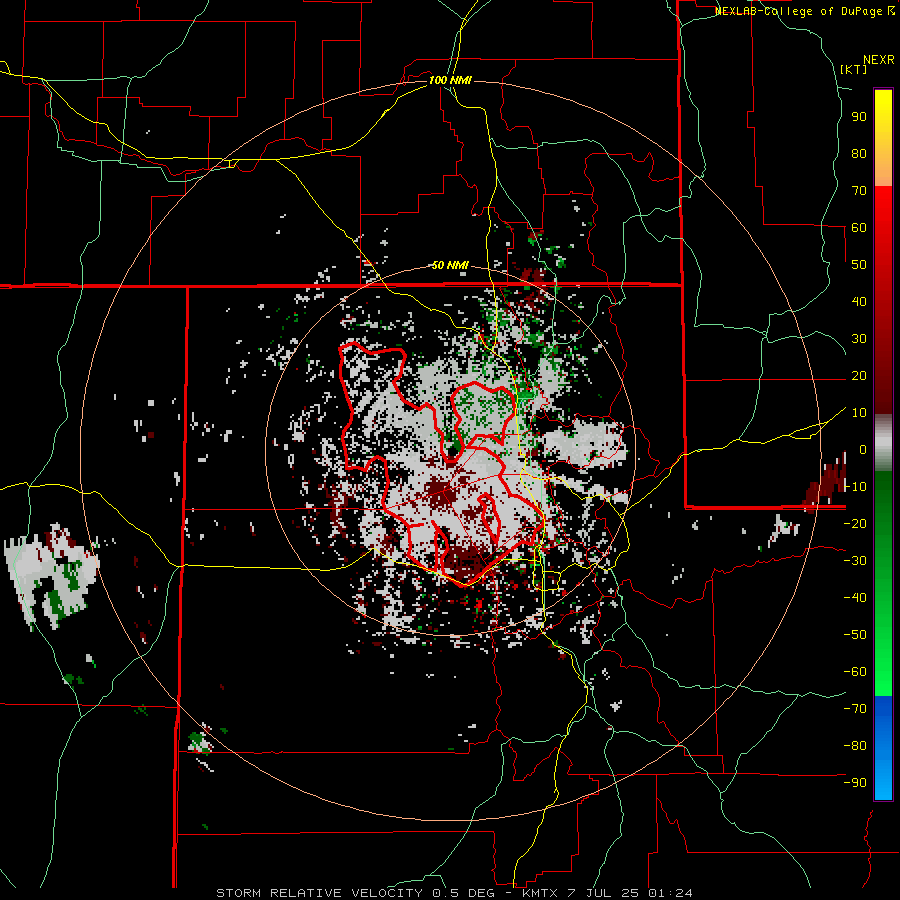Select the -70 value on velocity scale

tap(855, 709)
